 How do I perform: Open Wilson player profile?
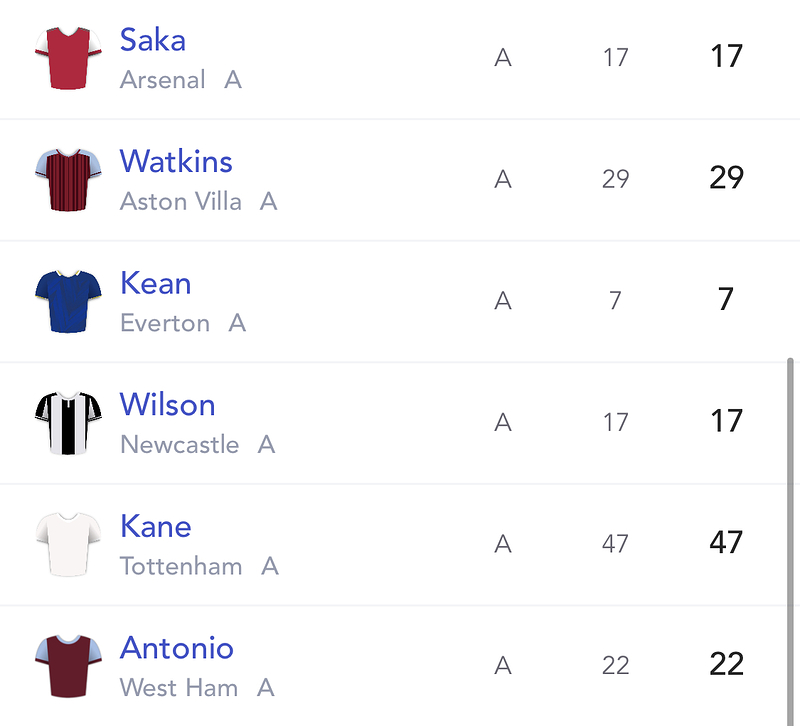167,405
